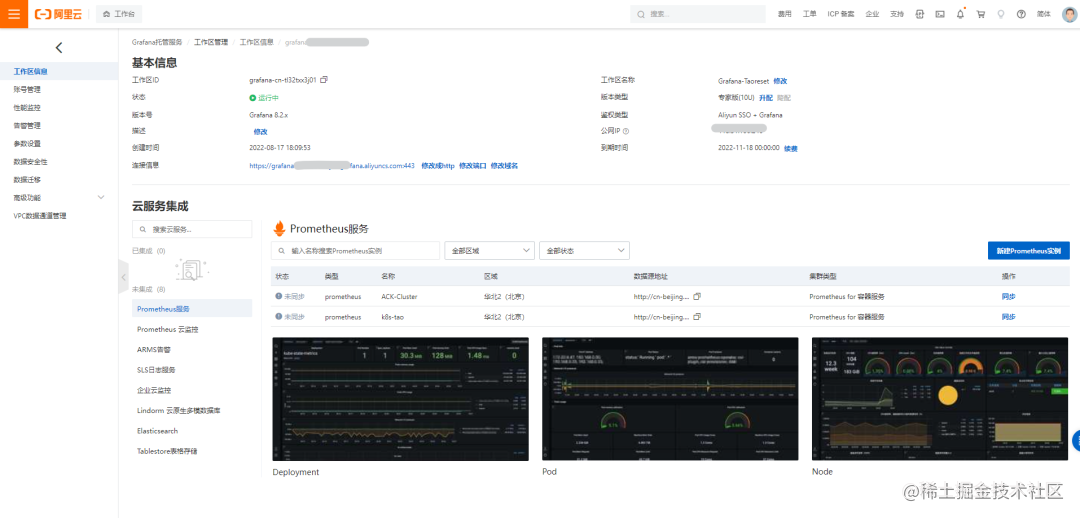Open the user avatar menu
The width and height of the screenshot is (1080, 518).
tap(1070, 14)
